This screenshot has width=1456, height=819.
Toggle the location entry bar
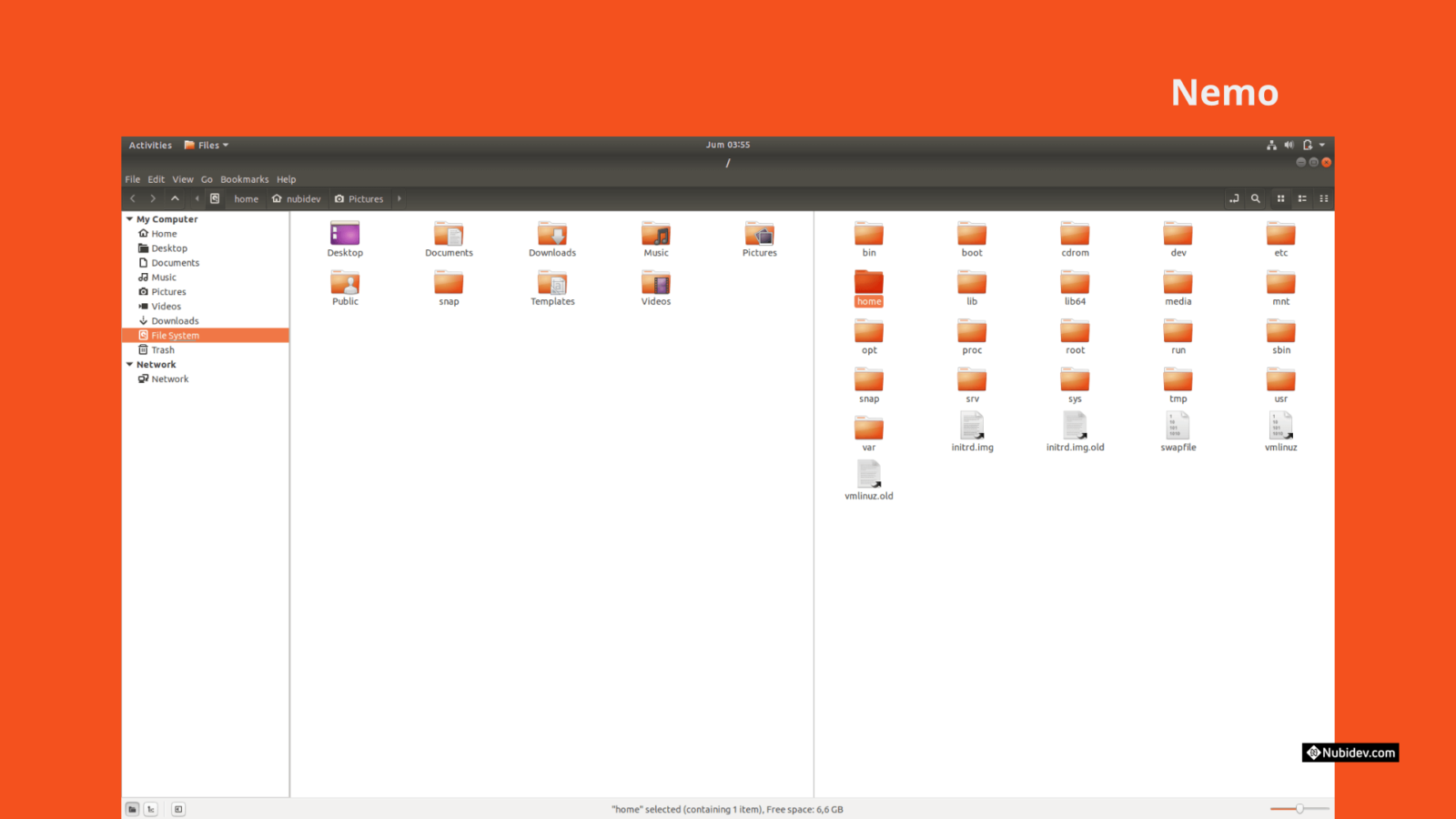(1234, 198)
